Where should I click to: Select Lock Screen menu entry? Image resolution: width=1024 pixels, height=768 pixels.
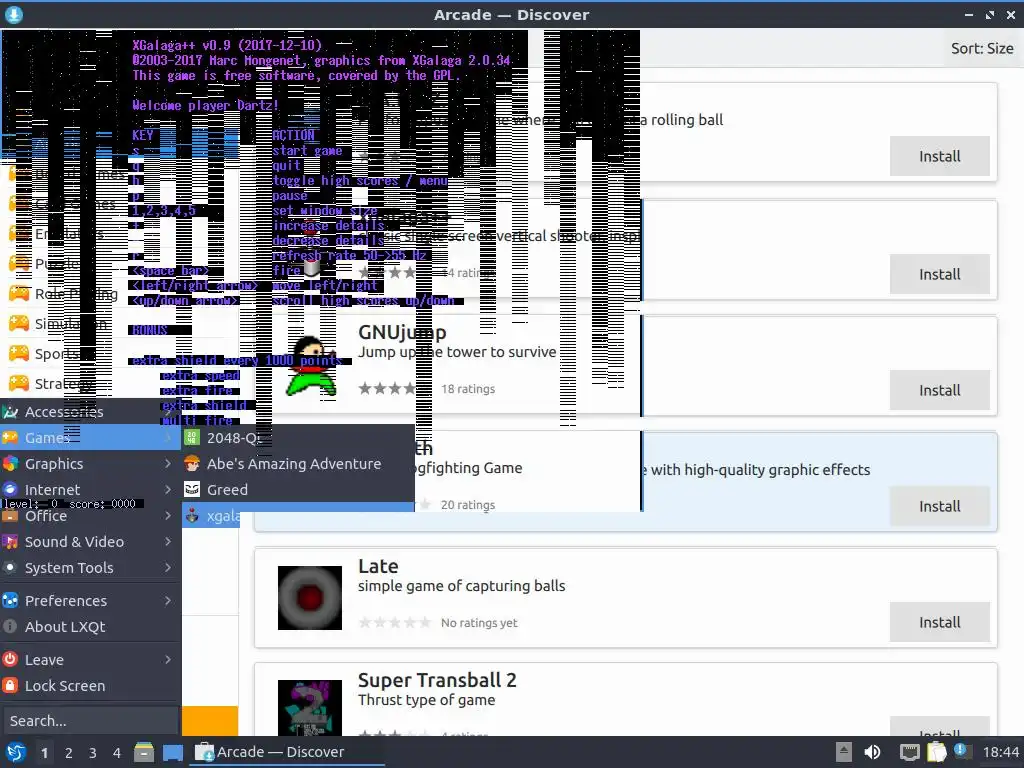pyautogui.click(x=91, y=686)
